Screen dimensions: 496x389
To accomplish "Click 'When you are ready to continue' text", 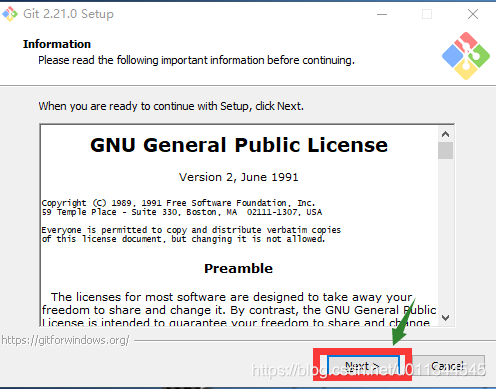I will (x=171, y=106).
